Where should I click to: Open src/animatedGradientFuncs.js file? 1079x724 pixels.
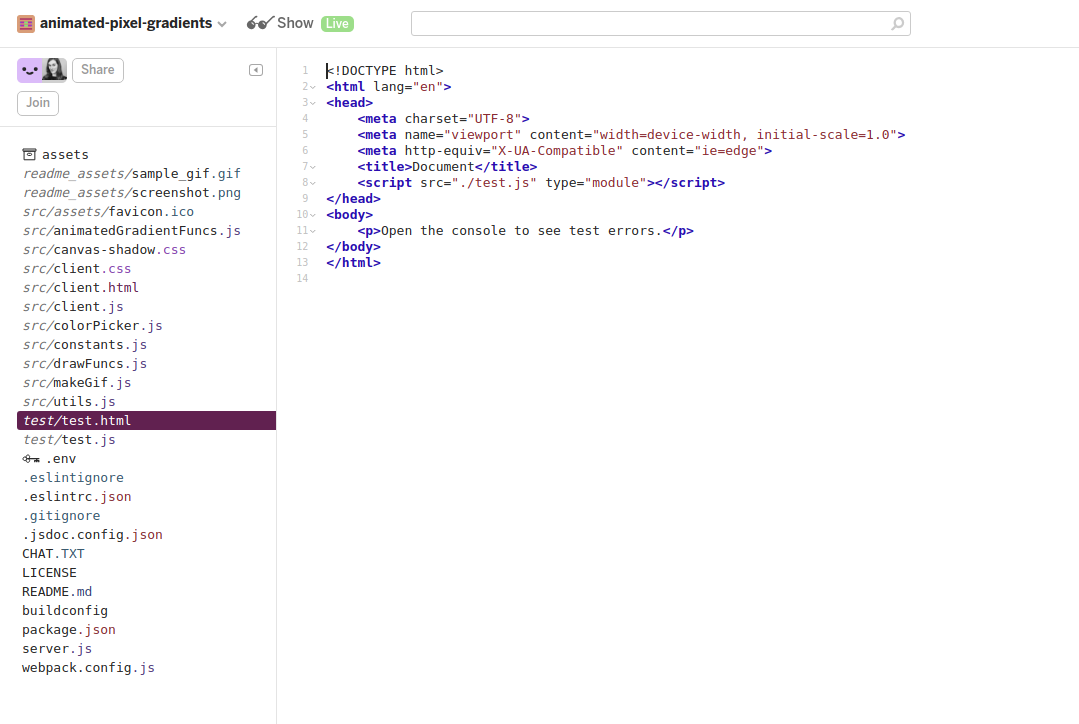(x=132, y=231)
